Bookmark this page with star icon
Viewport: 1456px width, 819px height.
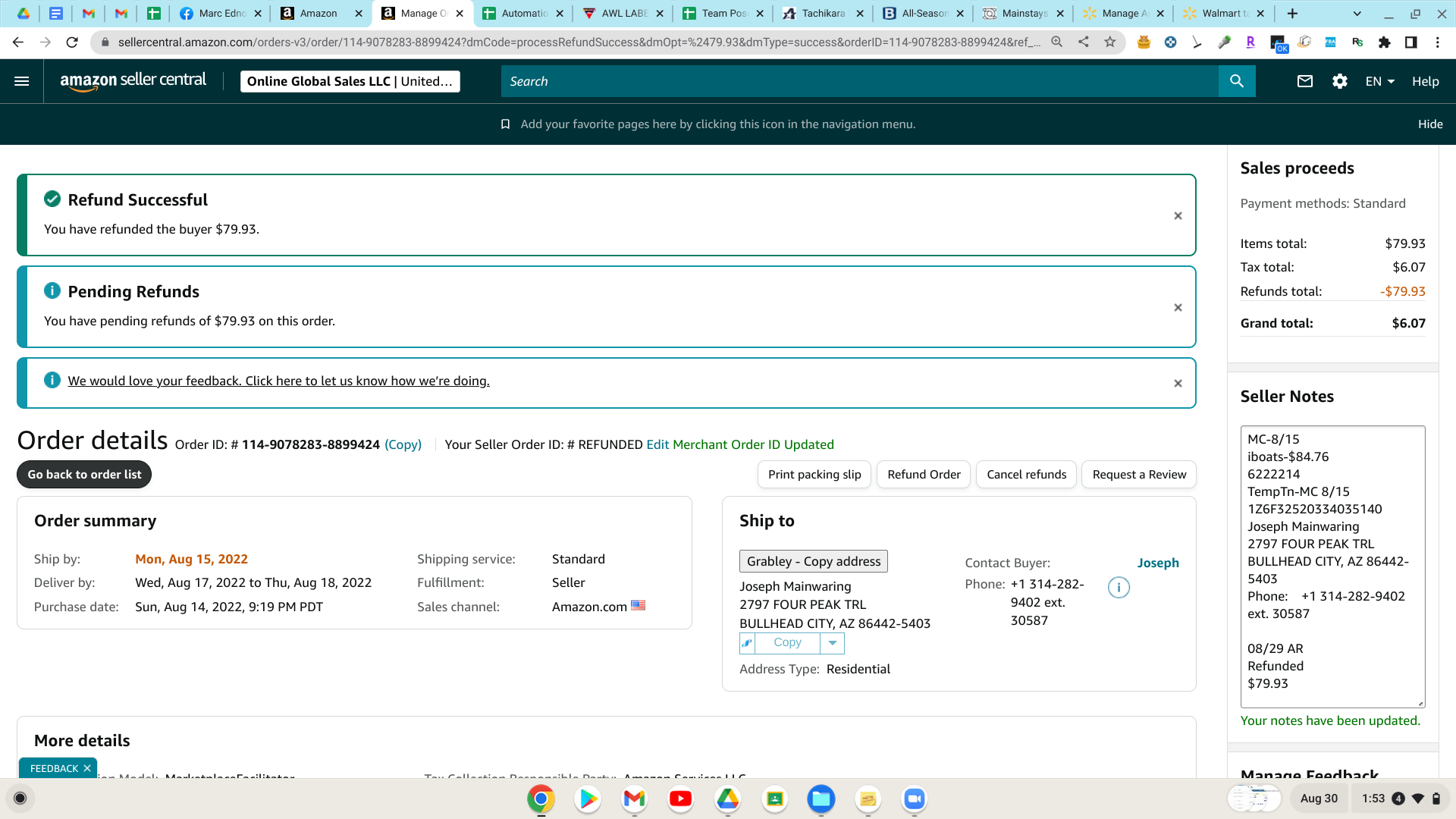pyautogui.click(x=1110, y=42)
